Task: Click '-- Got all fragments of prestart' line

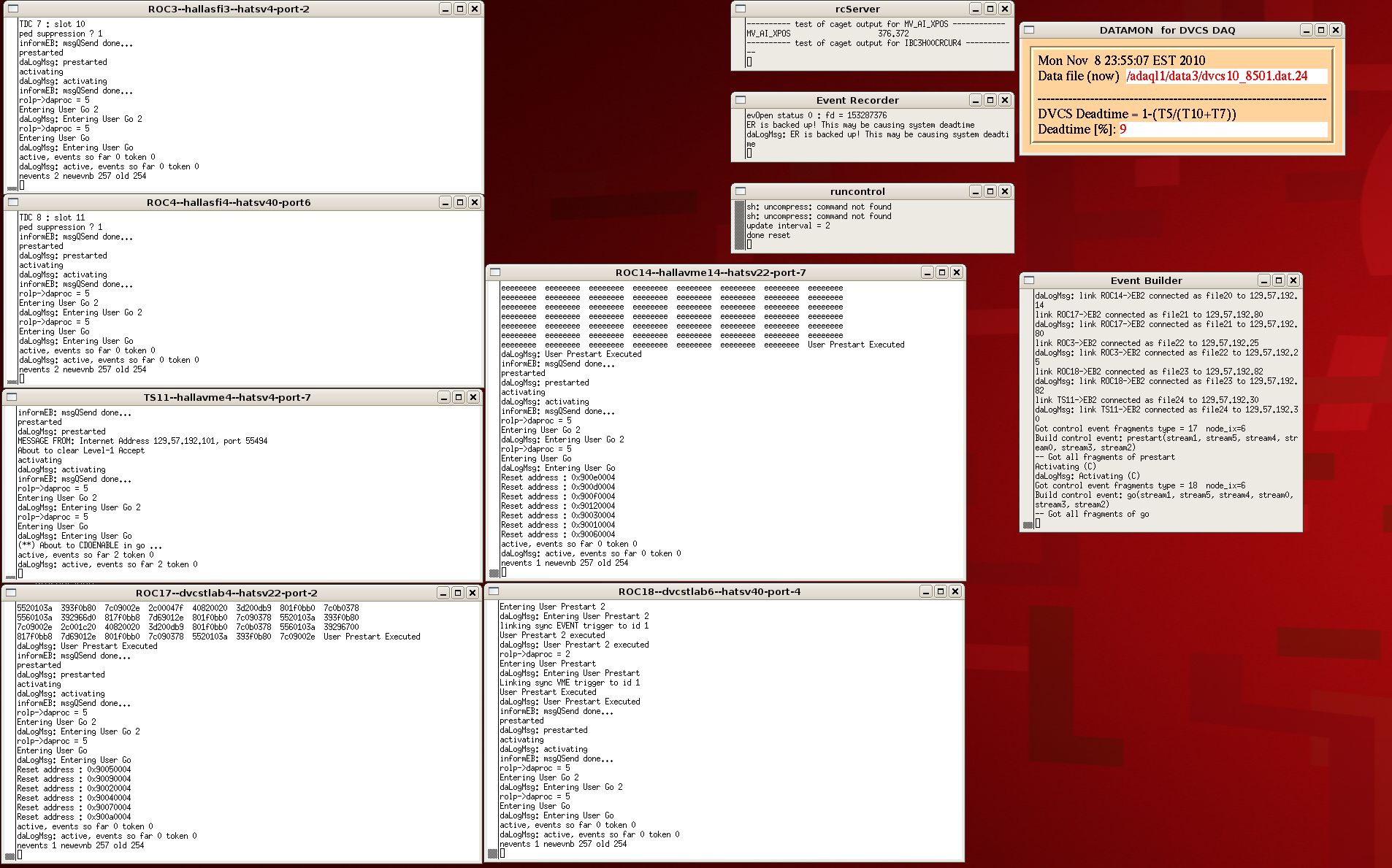Action: click(x=1105, y=457)
